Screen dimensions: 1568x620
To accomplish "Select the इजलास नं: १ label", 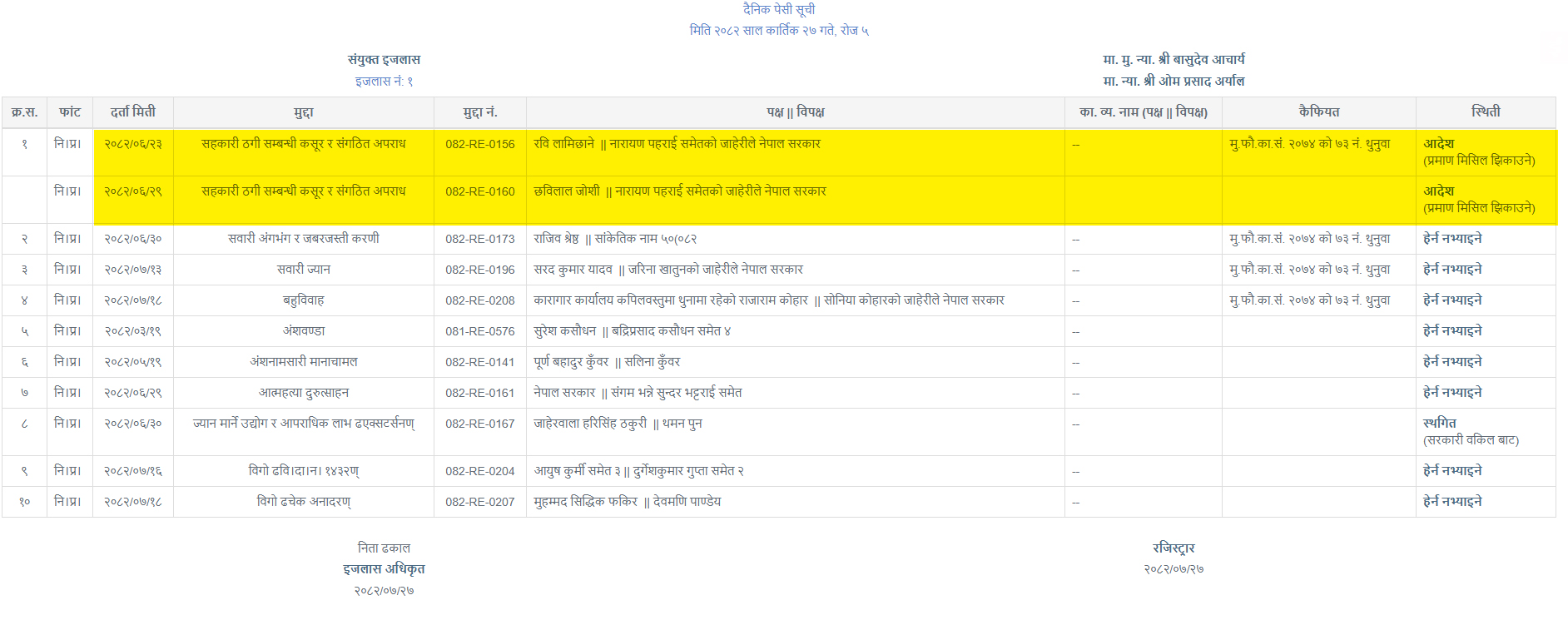I will point(384,82).
